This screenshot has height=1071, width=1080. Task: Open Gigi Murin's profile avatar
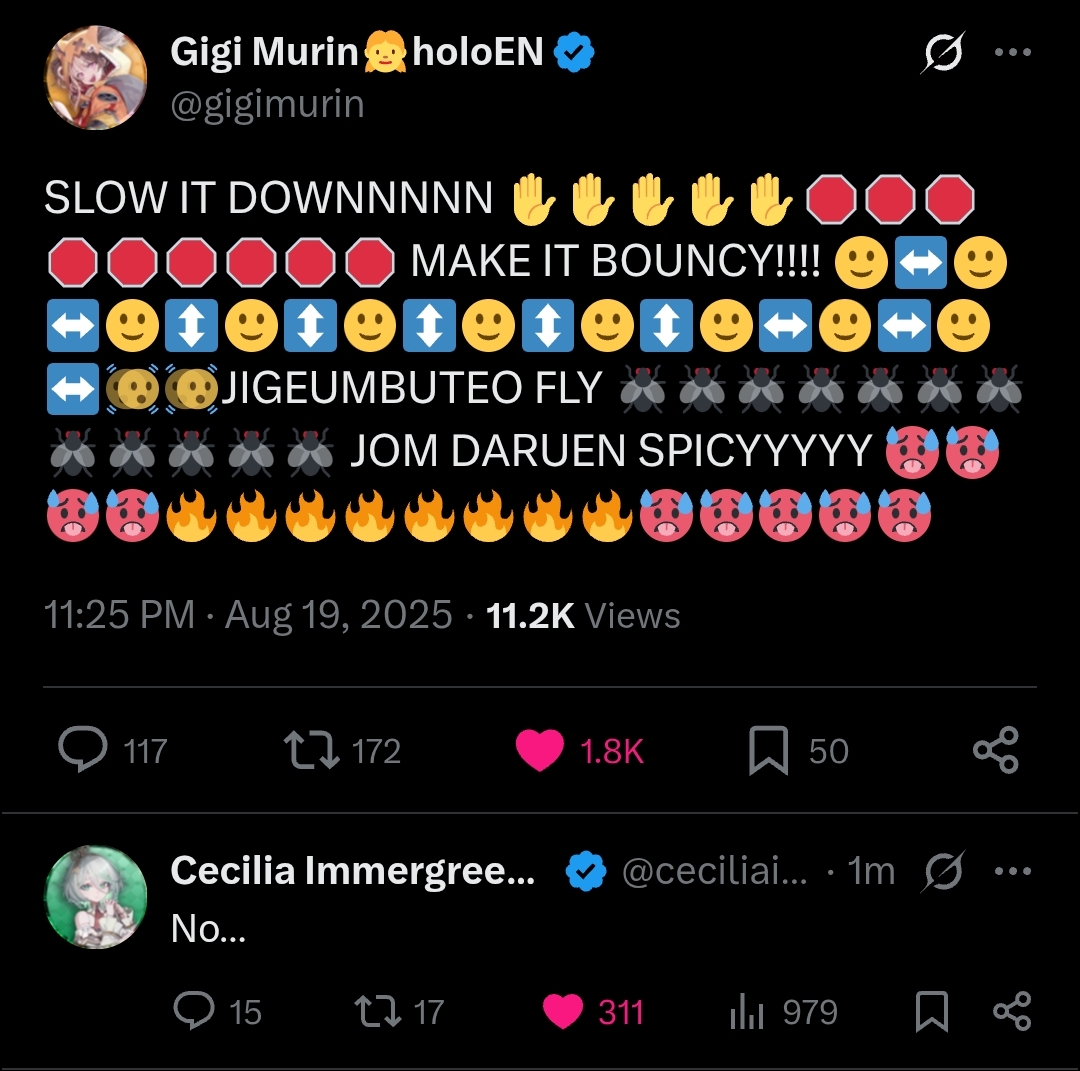(96, 78)
